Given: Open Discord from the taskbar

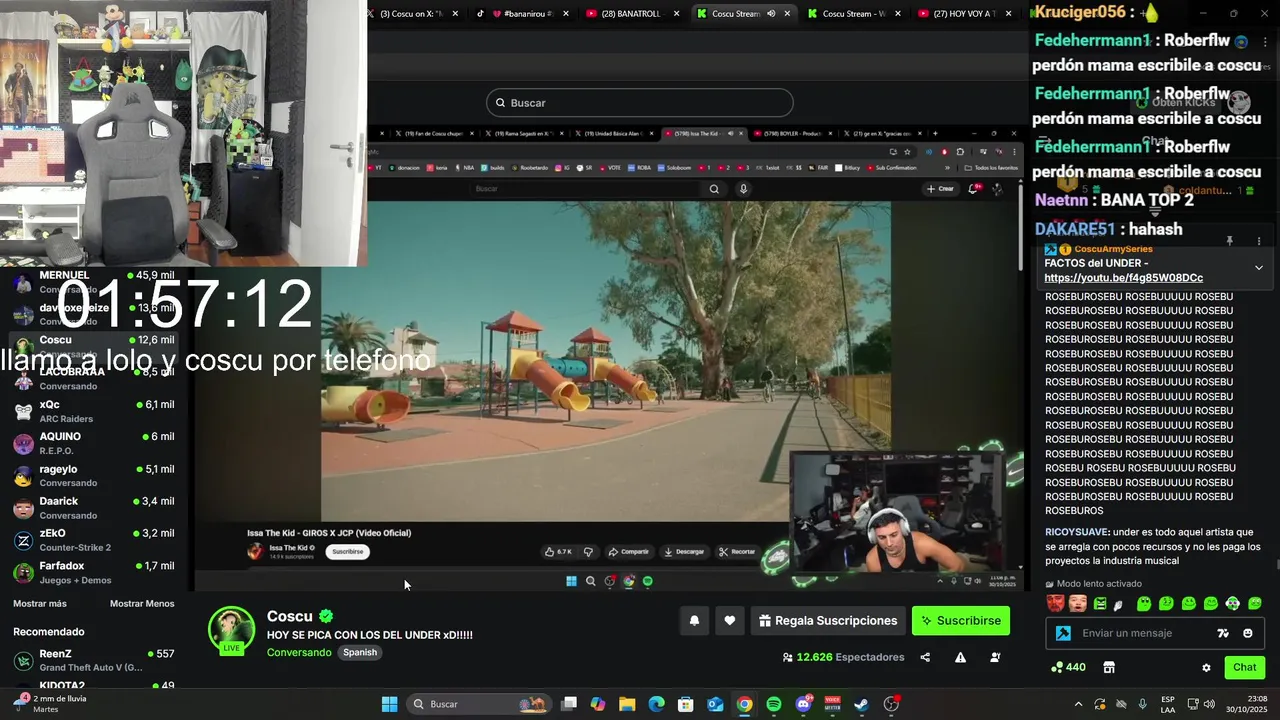Looking at the screenshot, I should click(803, 704).
